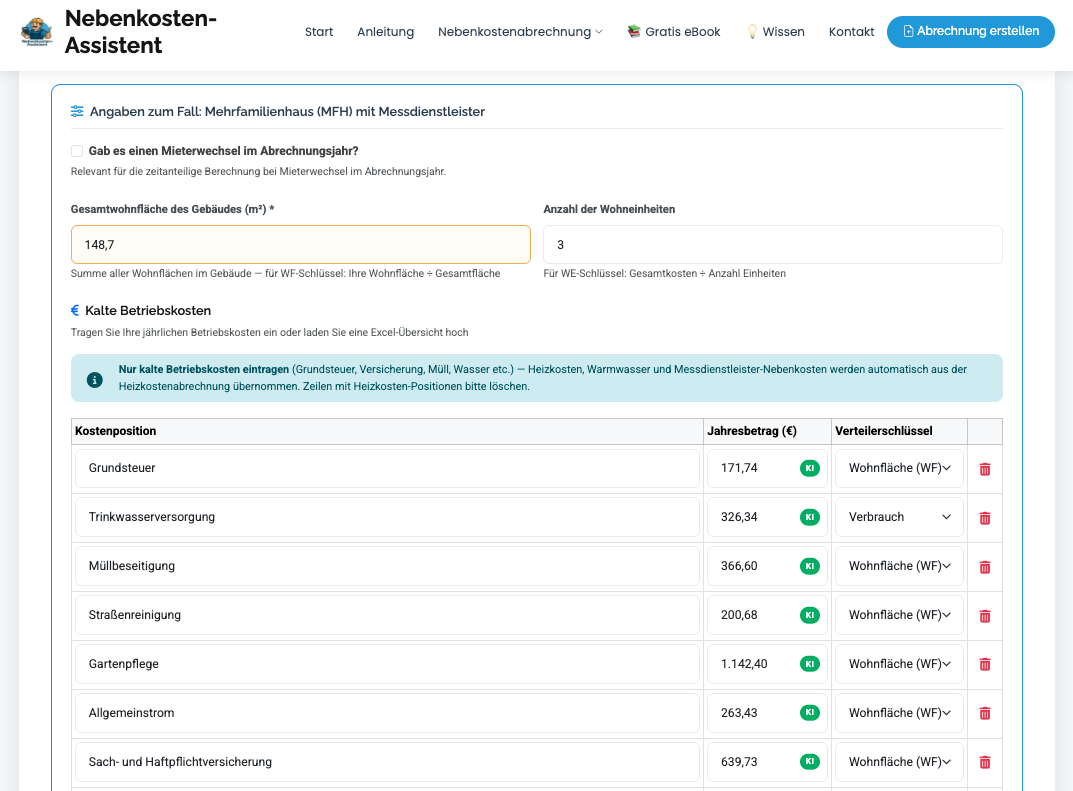This screenshot has height=791, width=1073.
Task: Remove the Gartenpflege row with trash icon
Action: [x=985, y=664]
